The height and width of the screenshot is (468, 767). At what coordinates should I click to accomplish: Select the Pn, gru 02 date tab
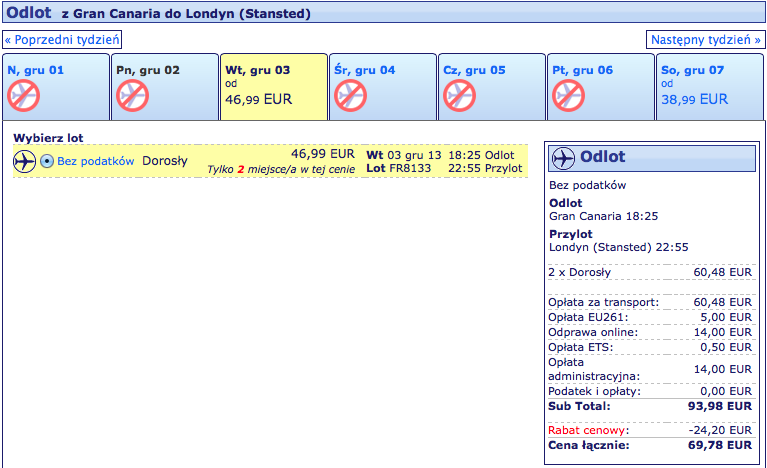(x=165, y=87)
